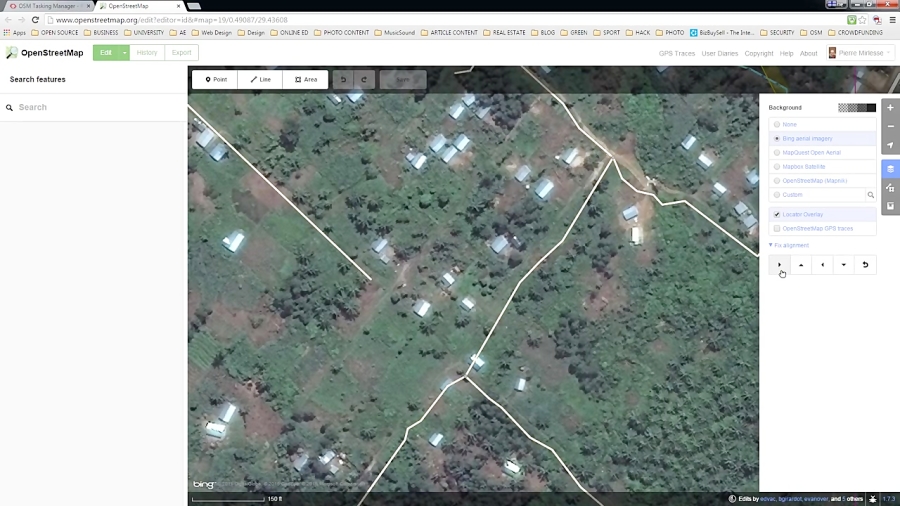Click the geolocate arrow icon

[x=890, y=145]
